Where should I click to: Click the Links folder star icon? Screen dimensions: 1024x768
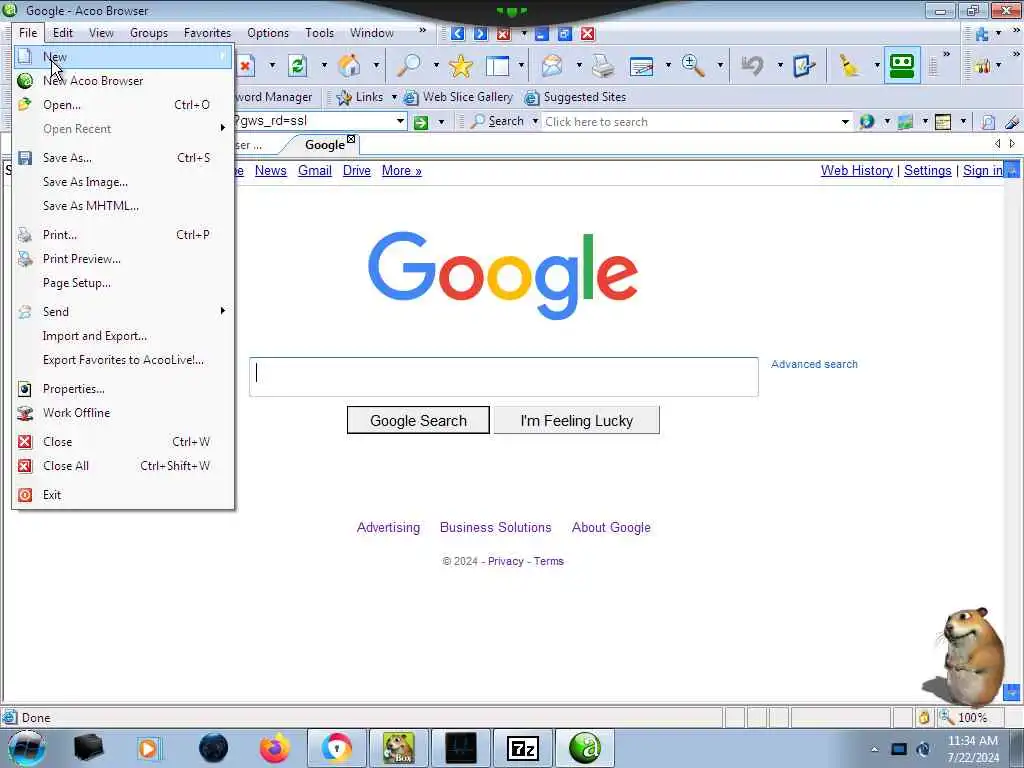point(344,97)
